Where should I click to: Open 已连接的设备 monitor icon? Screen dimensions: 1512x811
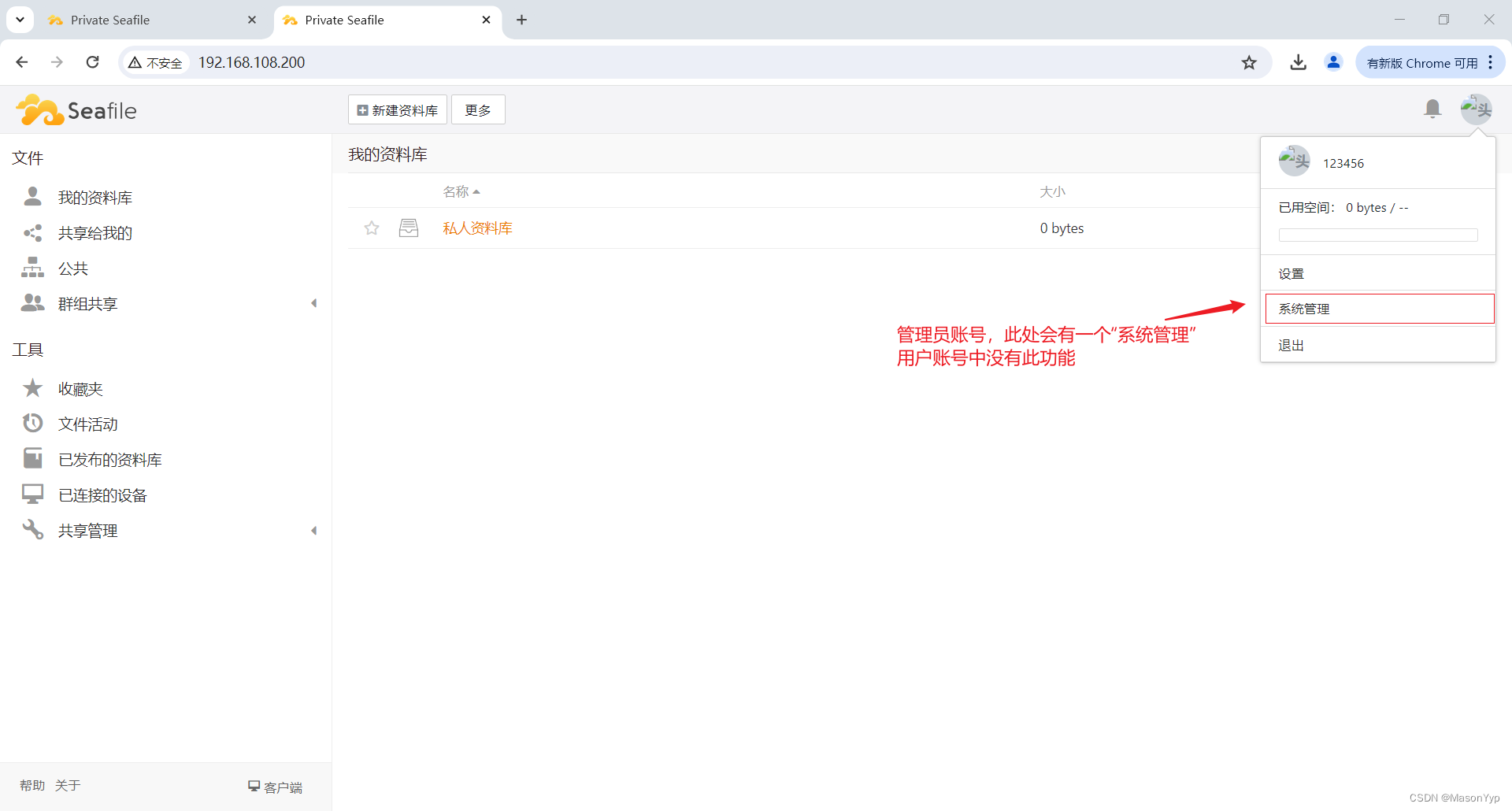32,494
